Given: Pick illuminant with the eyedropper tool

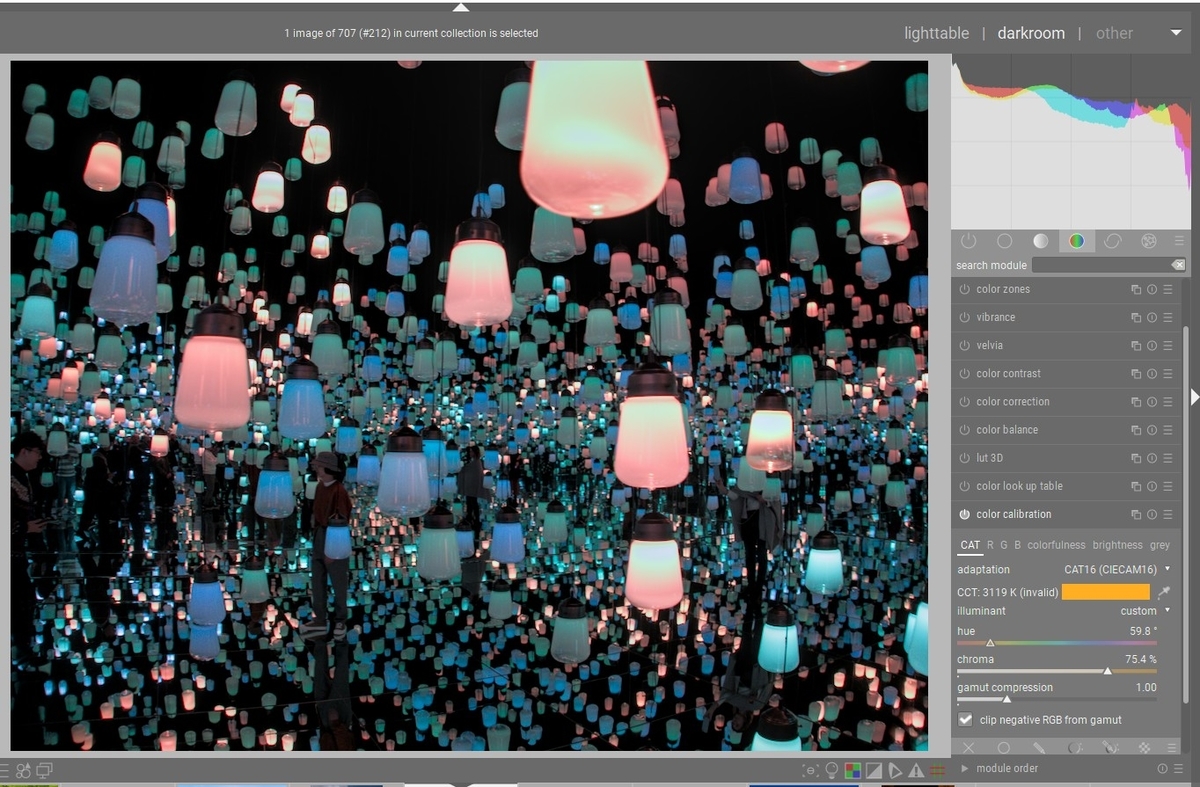Looking at the screenshot, I should 1164,592.
